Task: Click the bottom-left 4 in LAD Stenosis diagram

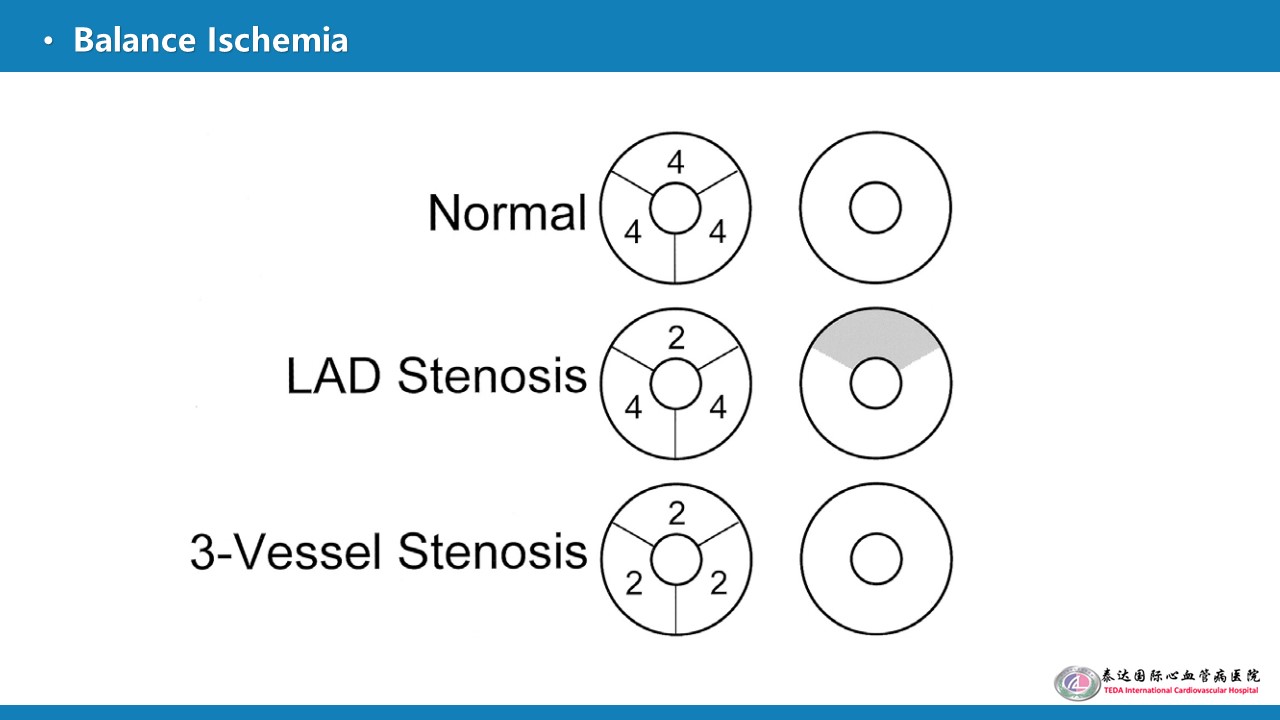Action: (633, 408)
